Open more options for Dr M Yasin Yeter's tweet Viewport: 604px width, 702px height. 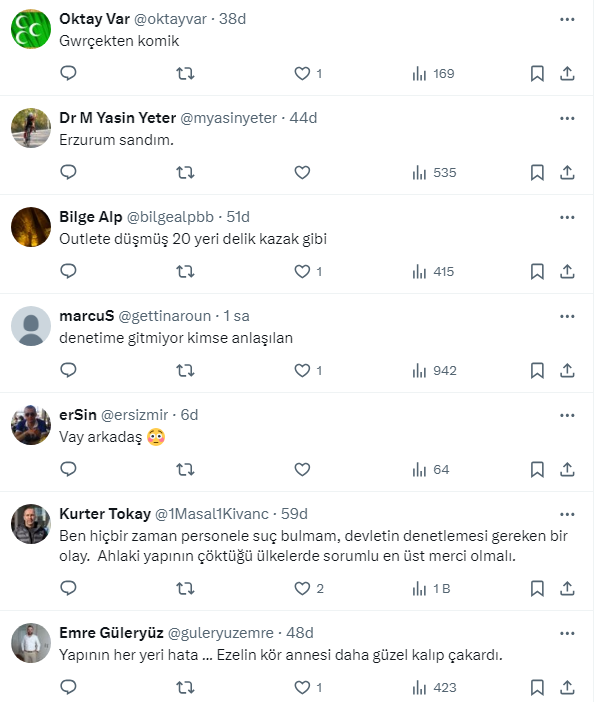pyautogui.click(x=567, y=117)
